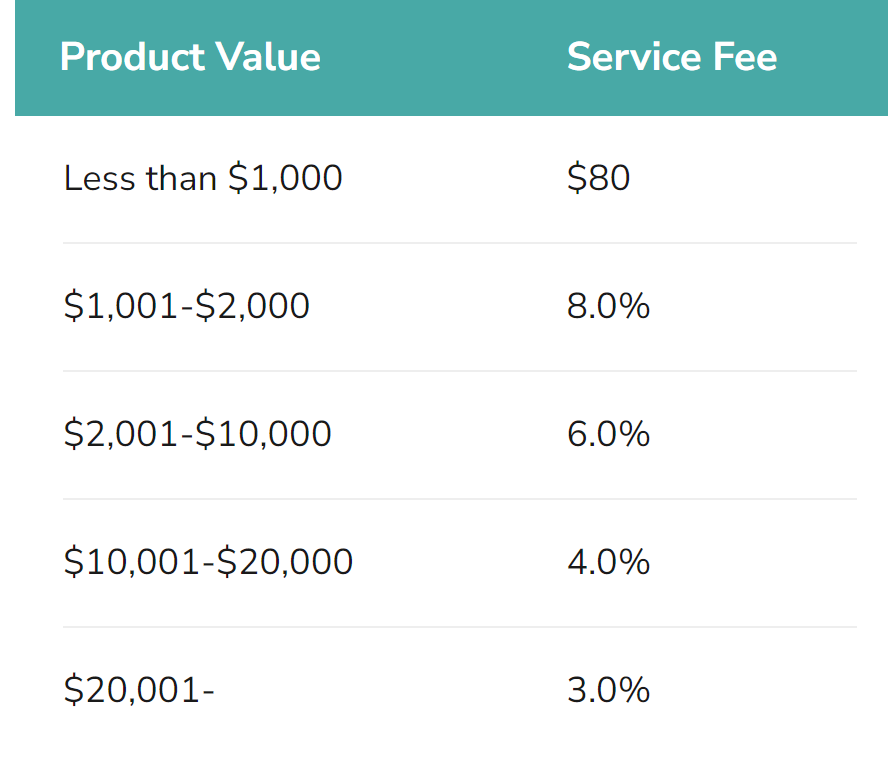This screenshot has height=778, width=888.
Task: Click the 6.0% service fee value
Action: pos(608,434)
